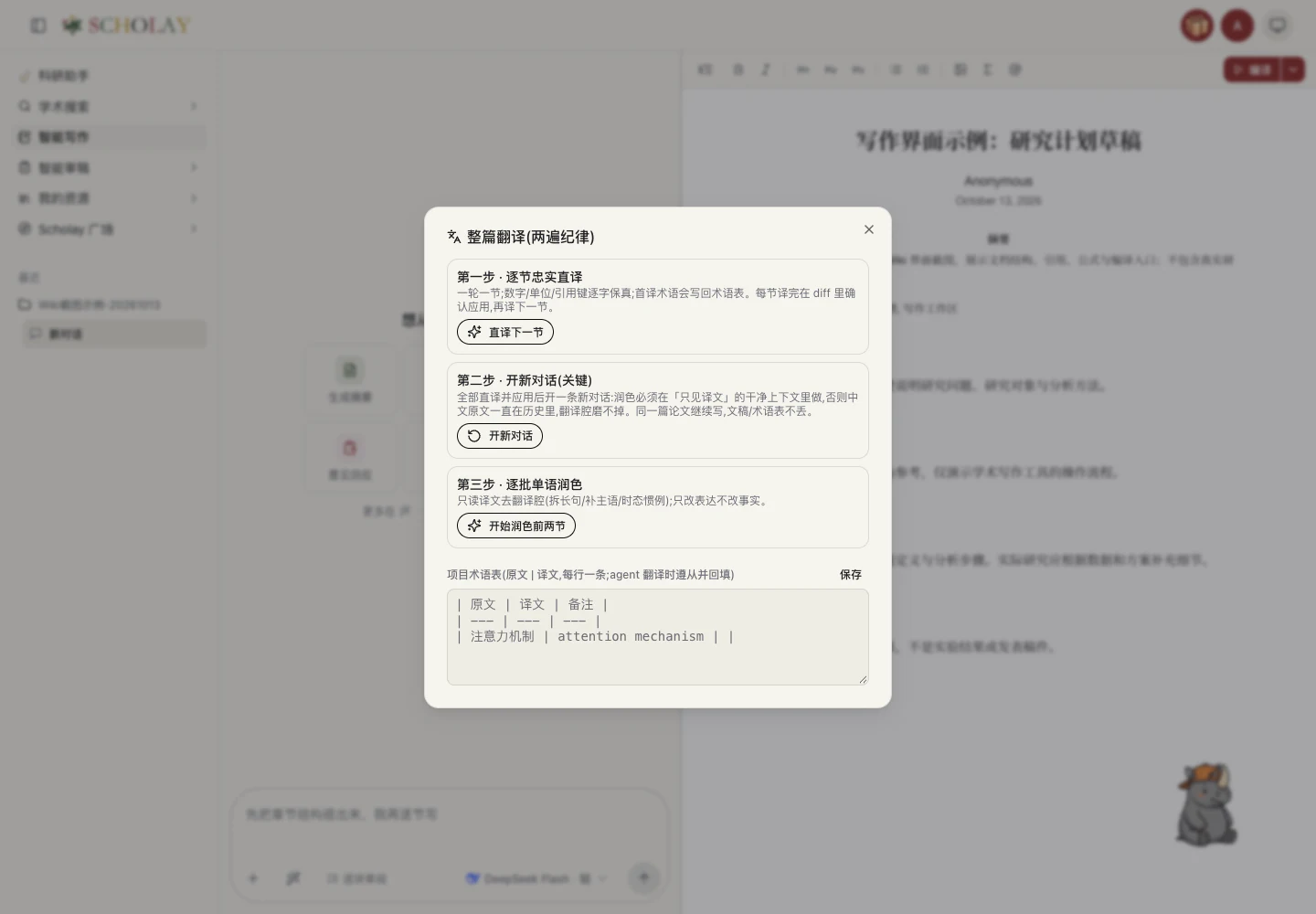This screenshot has width=1316, height=914.
Task: Click the DeepSeek Flash model selector
Action: (x=536, y=878)
